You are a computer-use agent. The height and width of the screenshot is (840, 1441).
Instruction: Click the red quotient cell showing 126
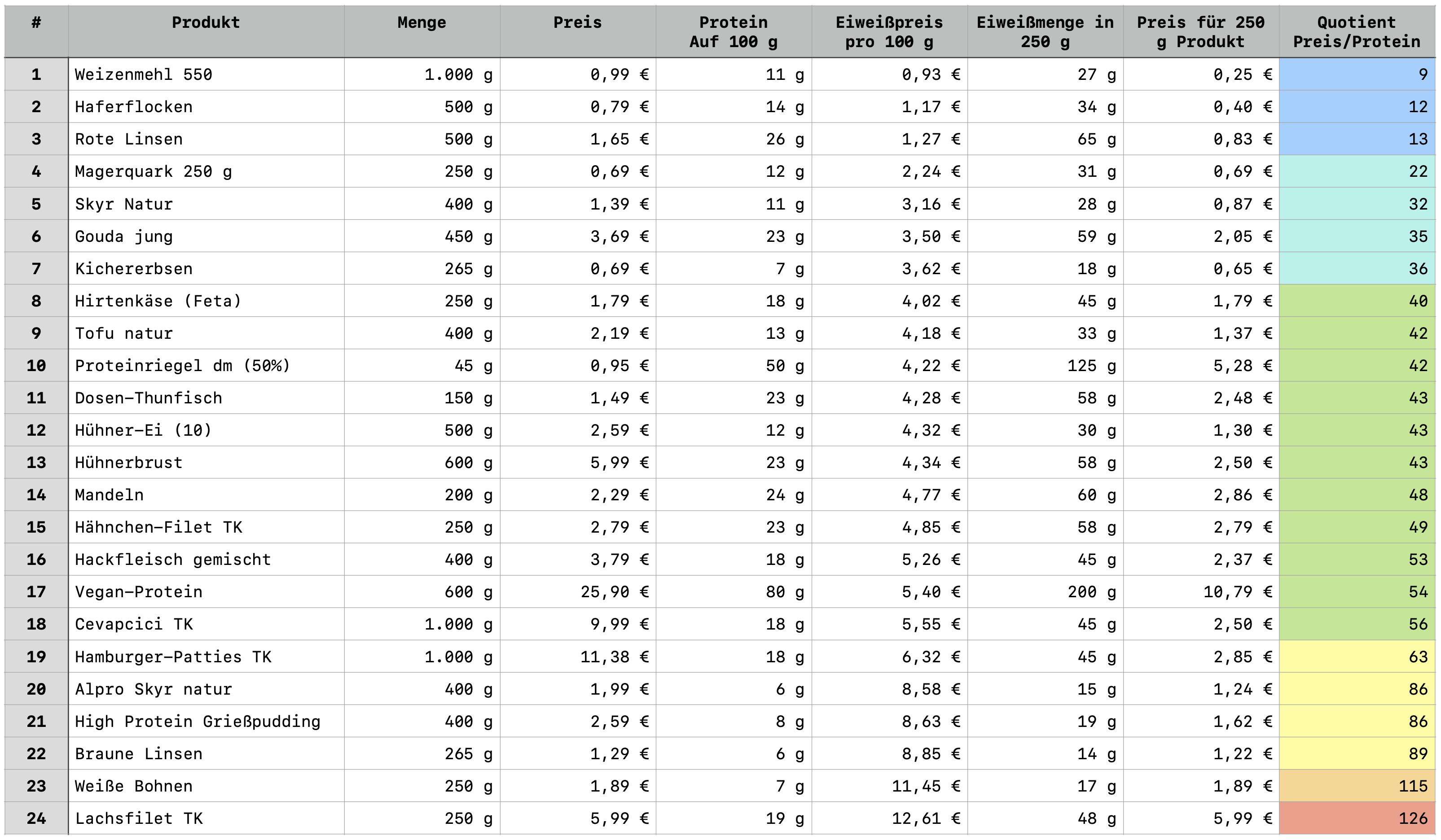(x=1356, y=818)
